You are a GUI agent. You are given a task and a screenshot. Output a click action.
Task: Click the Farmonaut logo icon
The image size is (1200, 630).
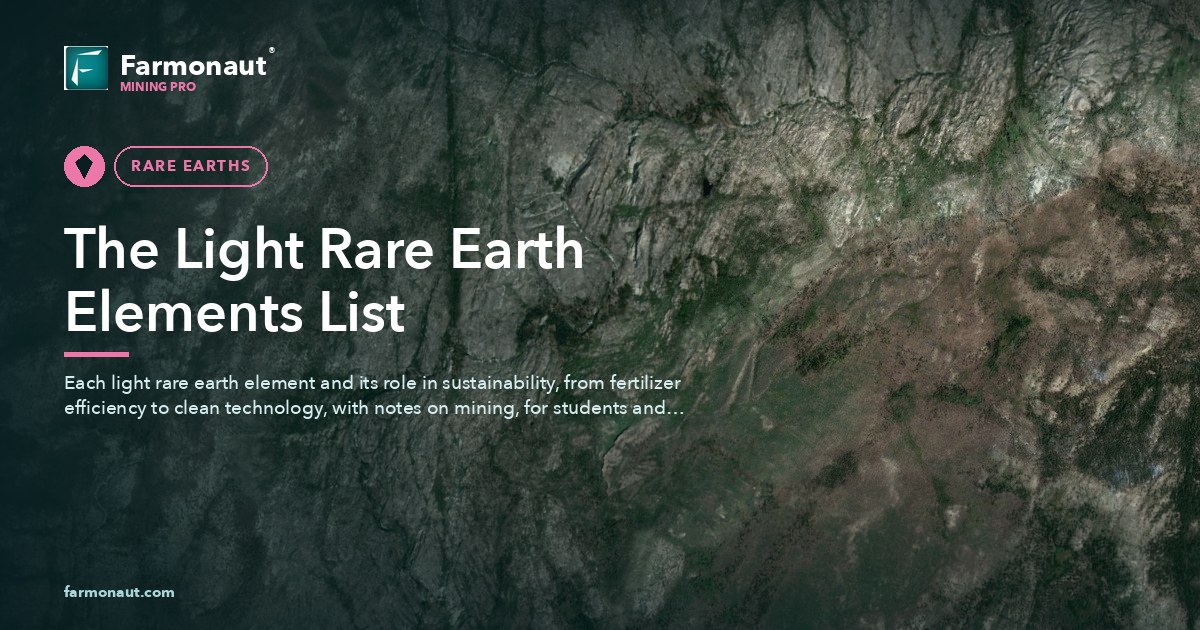[86, 68]
